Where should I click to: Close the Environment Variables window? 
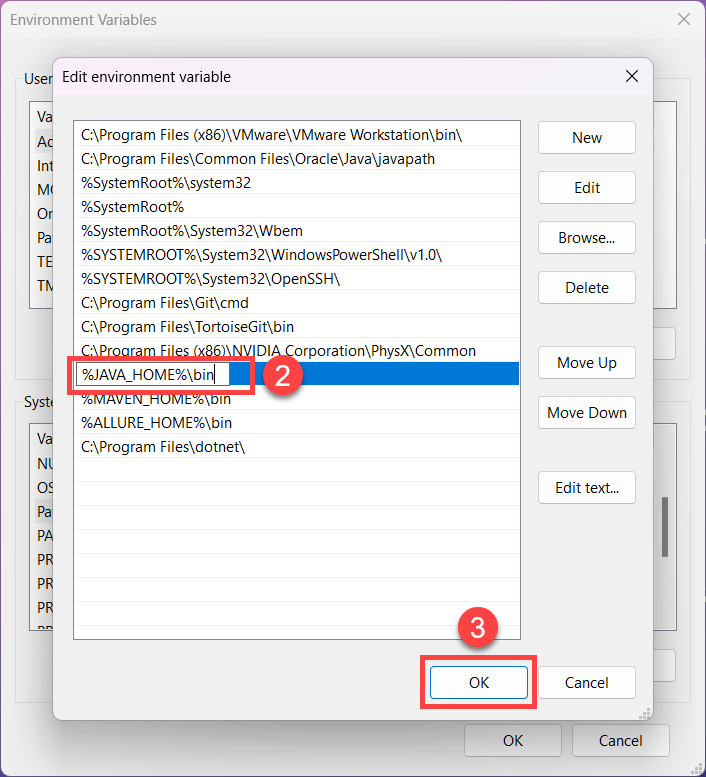pyautogui.click(x=684, y=19)
